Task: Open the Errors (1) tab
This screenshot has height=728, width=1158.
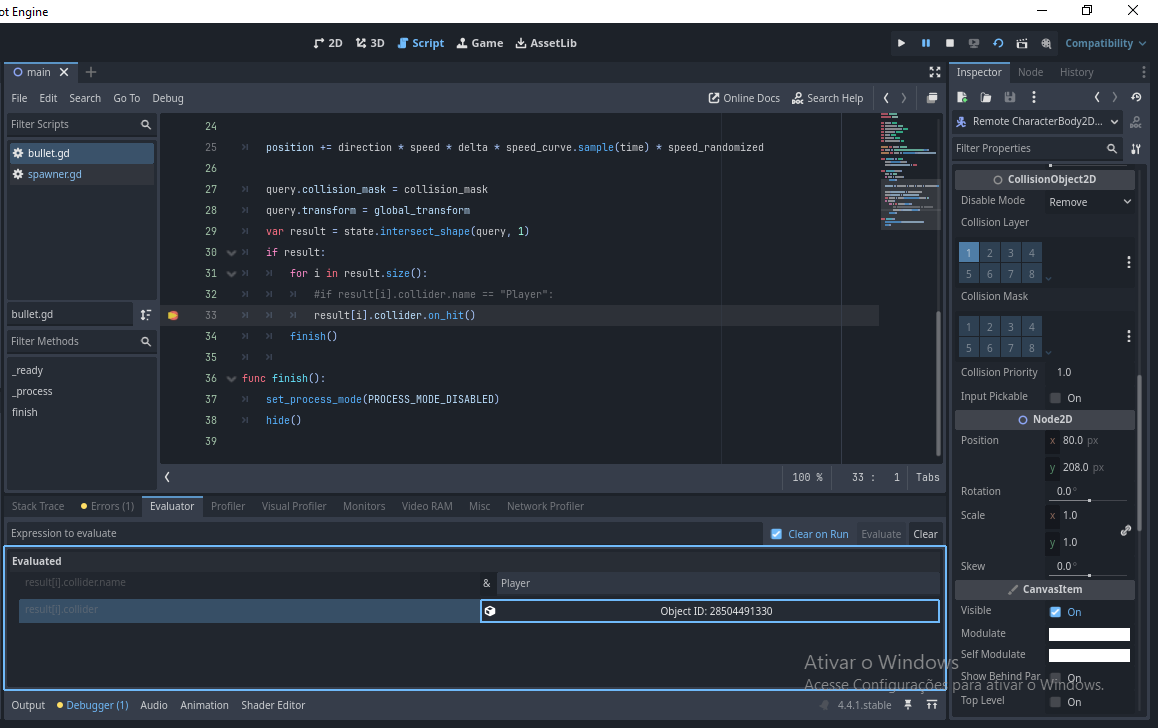Action: pos(107,506)
